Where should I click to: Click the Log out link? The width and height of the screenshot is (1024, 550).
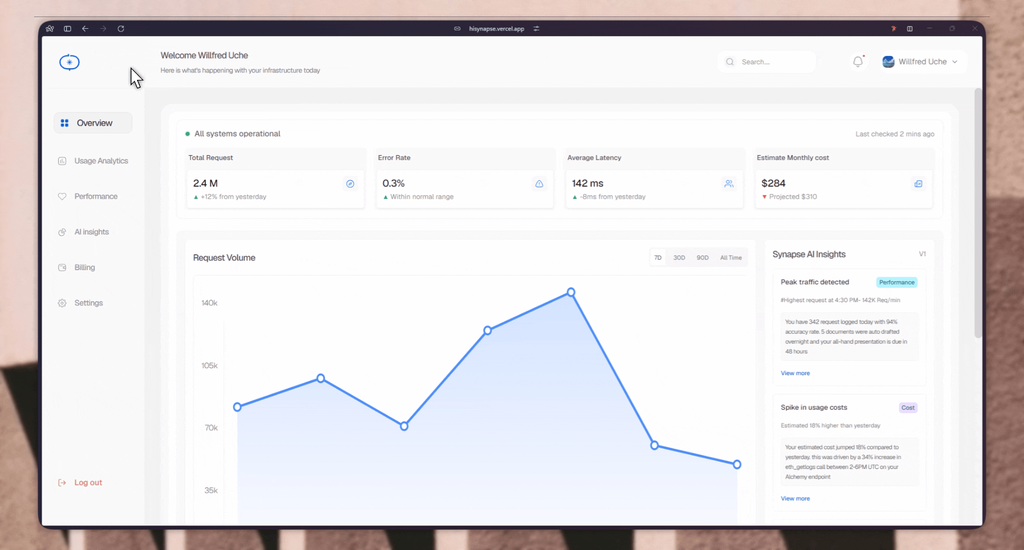click(80, 483)
